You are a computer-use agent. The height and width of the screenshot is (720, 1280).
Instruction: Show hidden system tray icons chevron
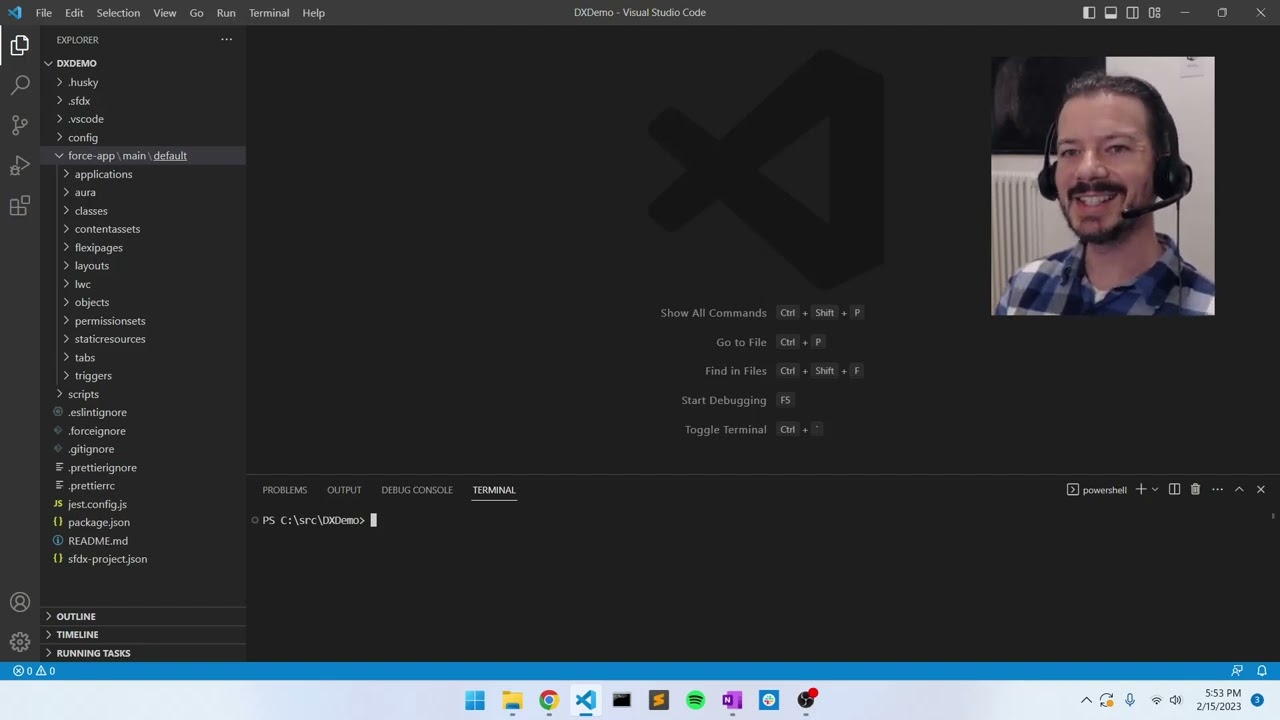1086,700
